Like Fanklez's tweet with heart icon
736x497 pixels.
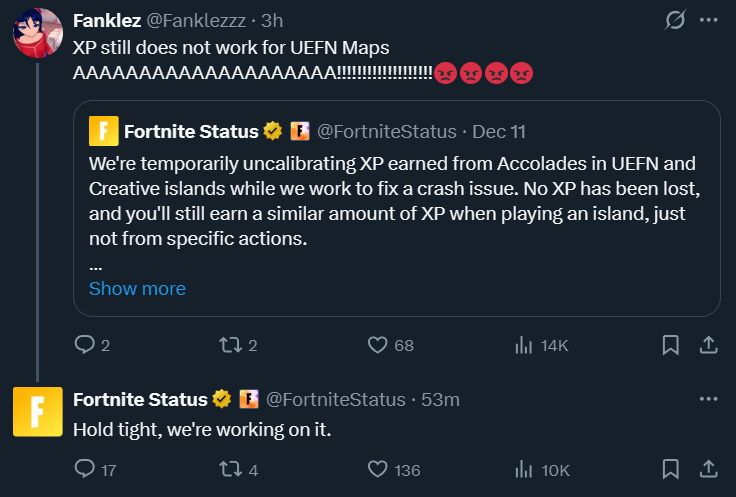[377, 345]
